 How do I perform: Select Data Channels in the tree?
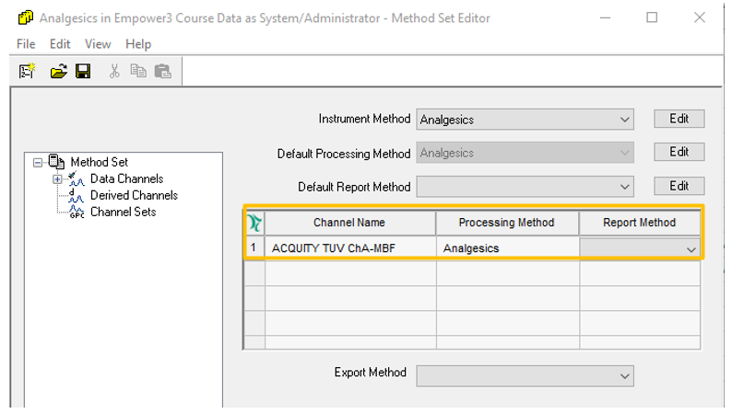coord(127,179)
